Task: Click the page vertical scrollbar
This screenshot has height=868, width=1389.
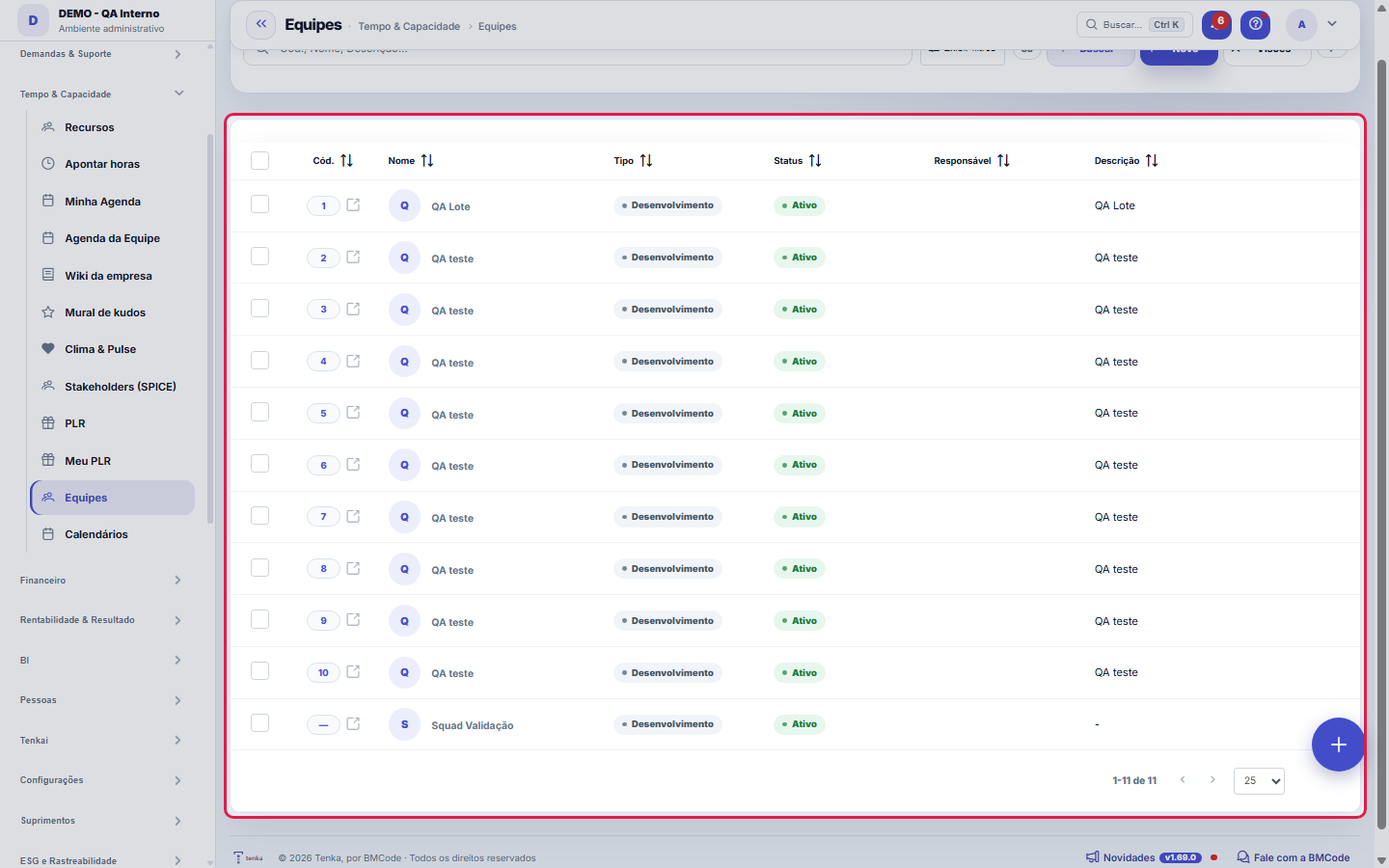Action: point(1381,444)
